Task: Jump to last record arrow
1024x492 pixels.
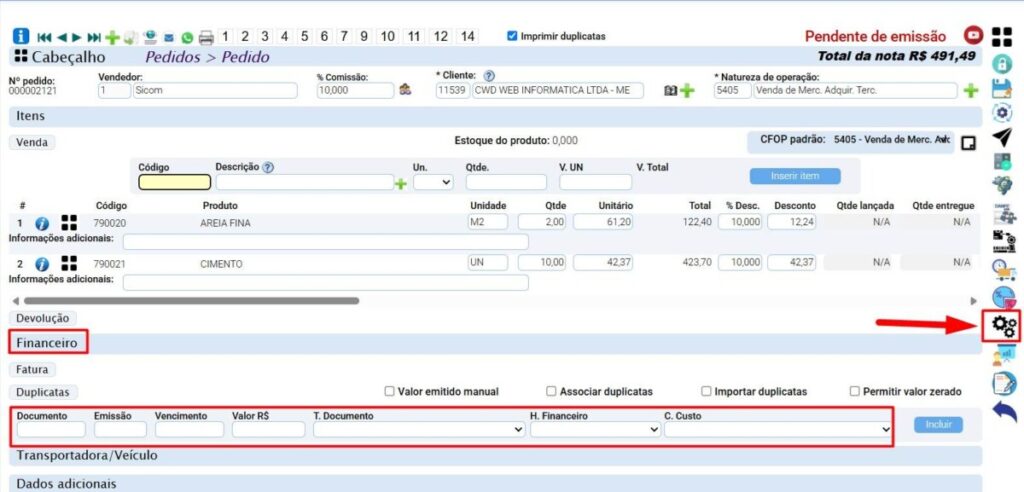Action: pyautogui.click(x=94, y=37)
